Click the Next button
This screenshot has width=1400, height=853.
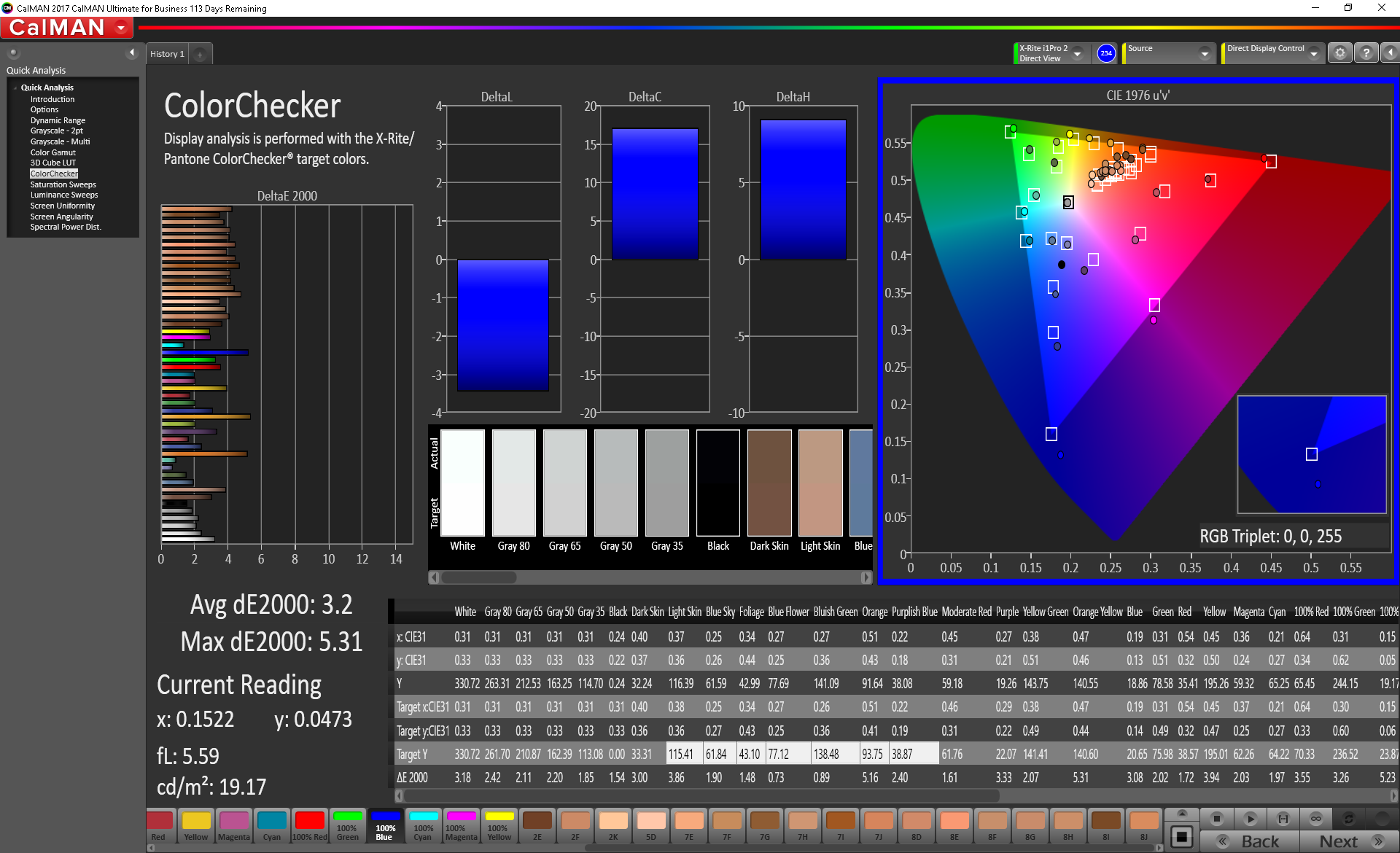pos(1347,841)
